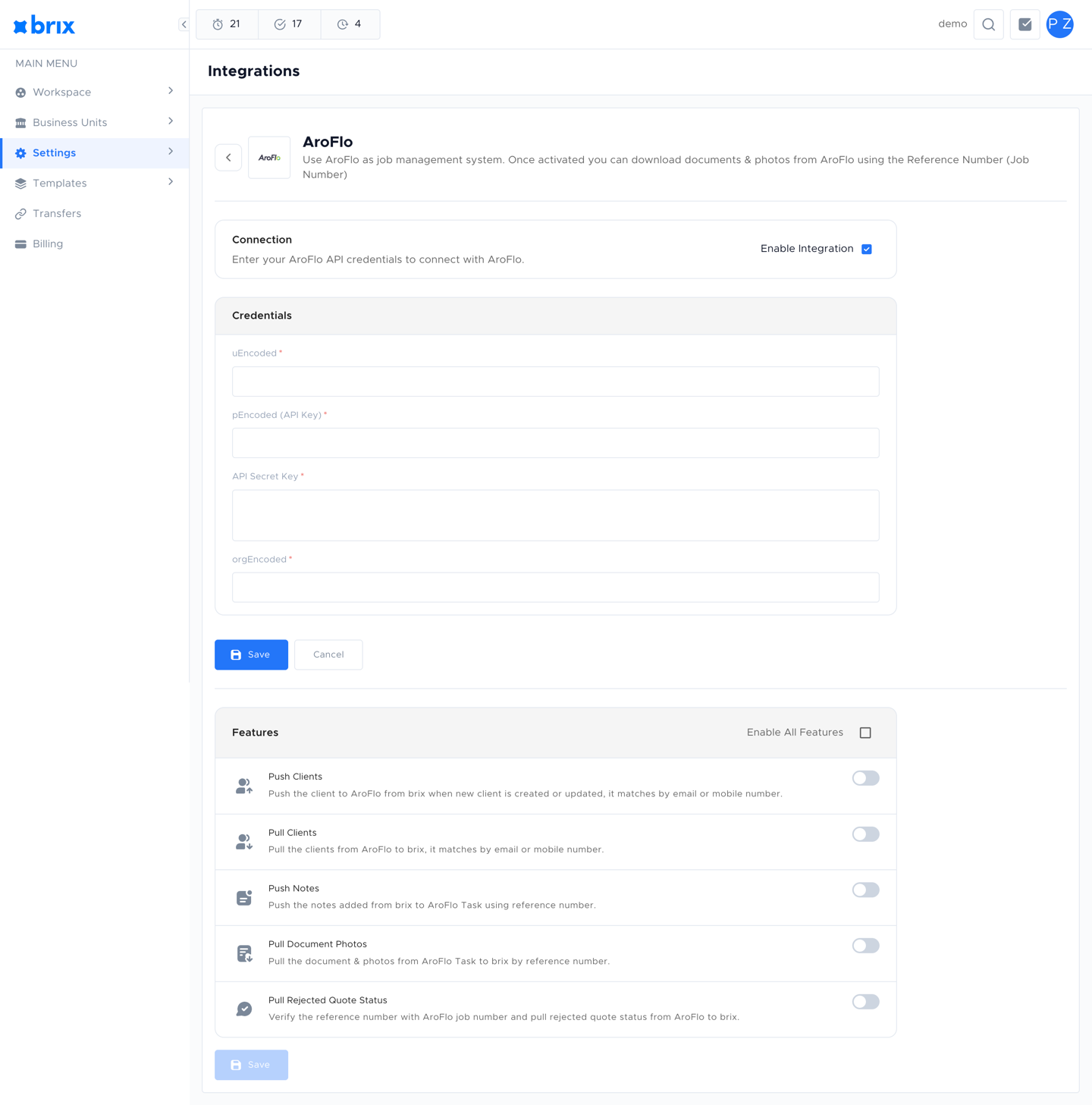Open the PZ user avatar menu
The image size is (1092, 1105).
point(1059,24)
